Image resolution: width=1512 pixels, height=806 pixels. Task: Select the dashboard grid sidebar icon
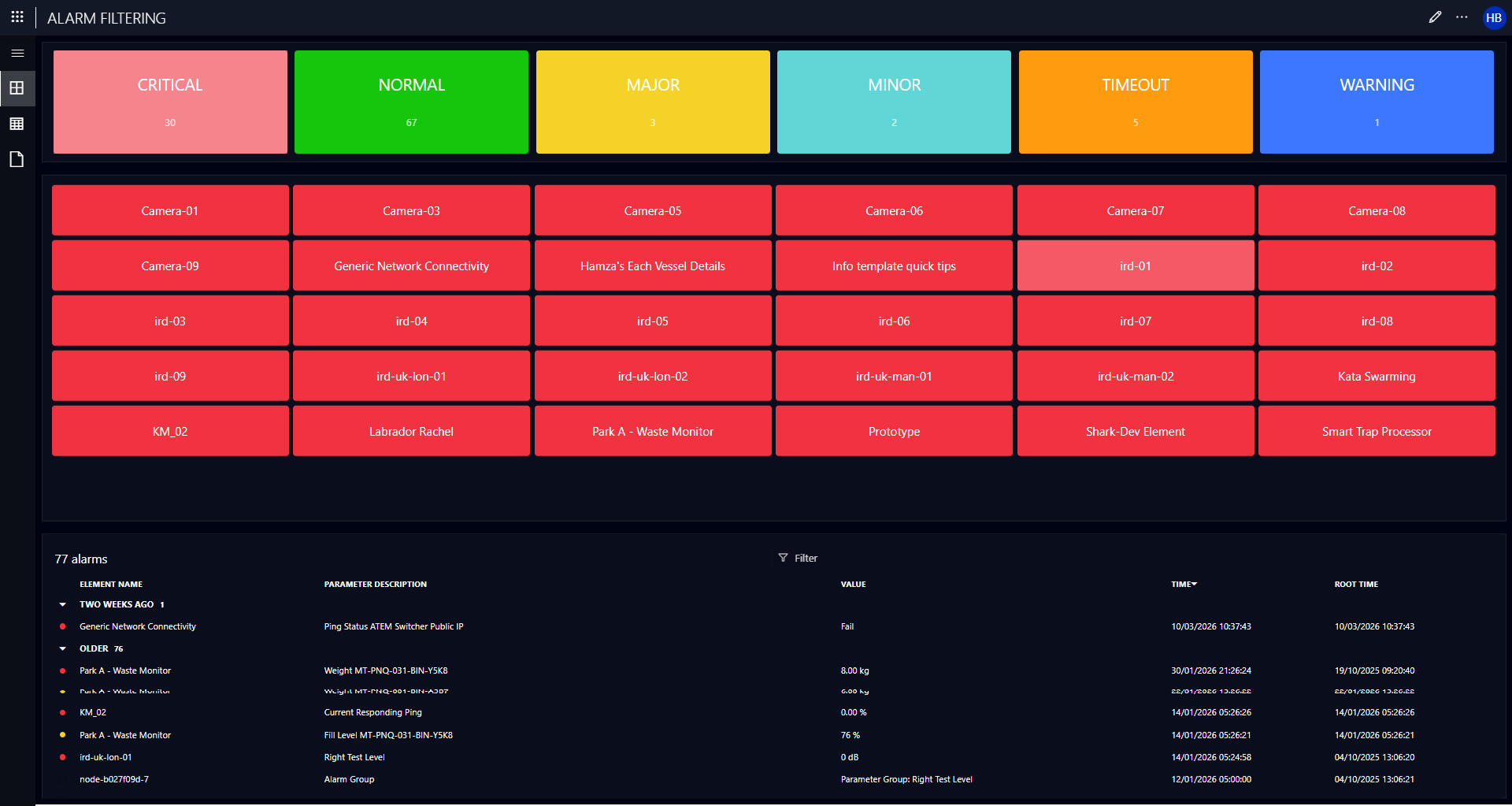[17, 88]
